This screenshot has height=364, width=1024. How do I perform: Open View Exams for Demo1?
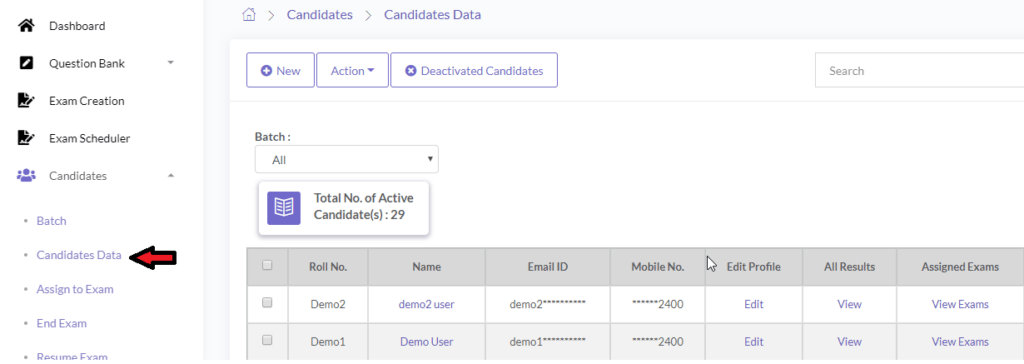[x=960, y=341]
